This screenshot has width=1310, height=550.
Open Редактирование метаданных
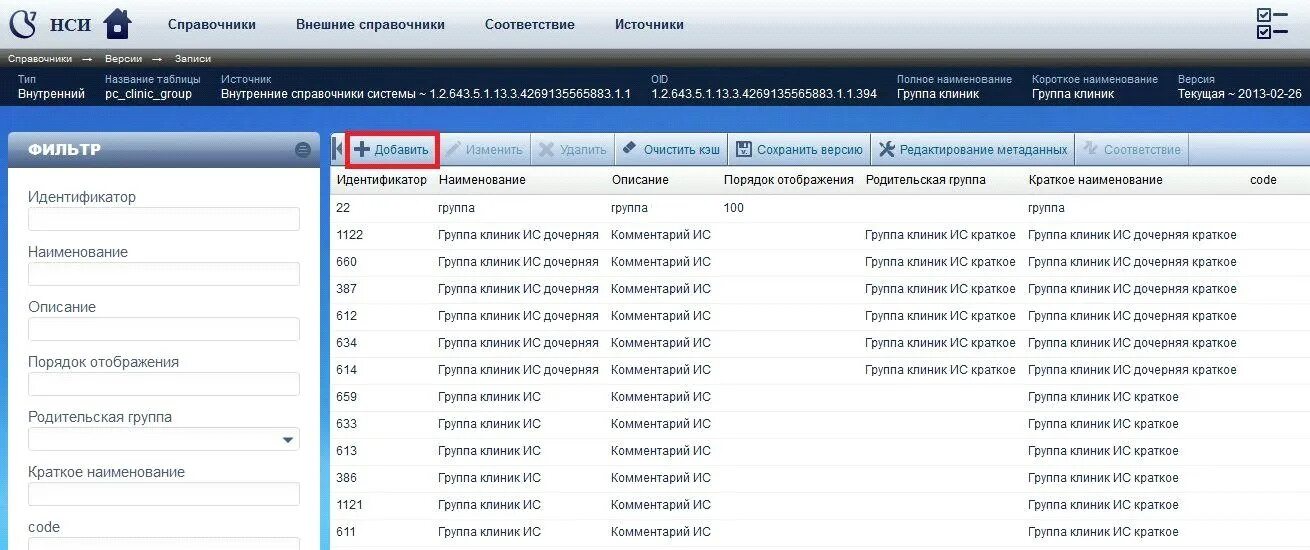coord(973,150)
